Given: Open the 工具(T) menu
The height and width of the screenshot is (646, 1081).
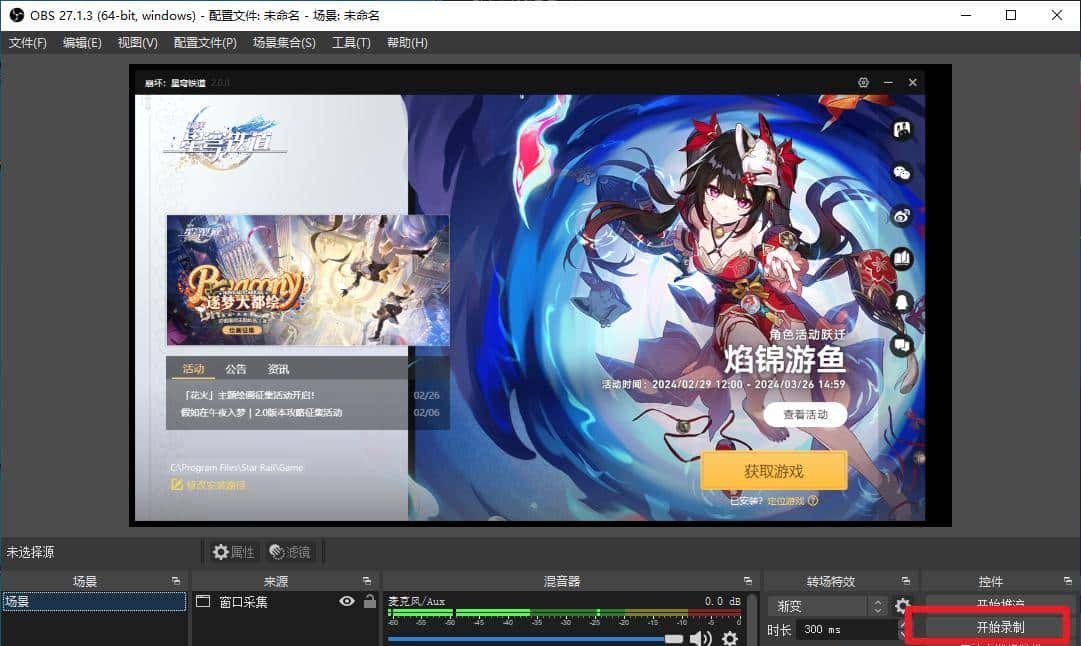Looking at the screenshot, I should click(x=352, y=42).
